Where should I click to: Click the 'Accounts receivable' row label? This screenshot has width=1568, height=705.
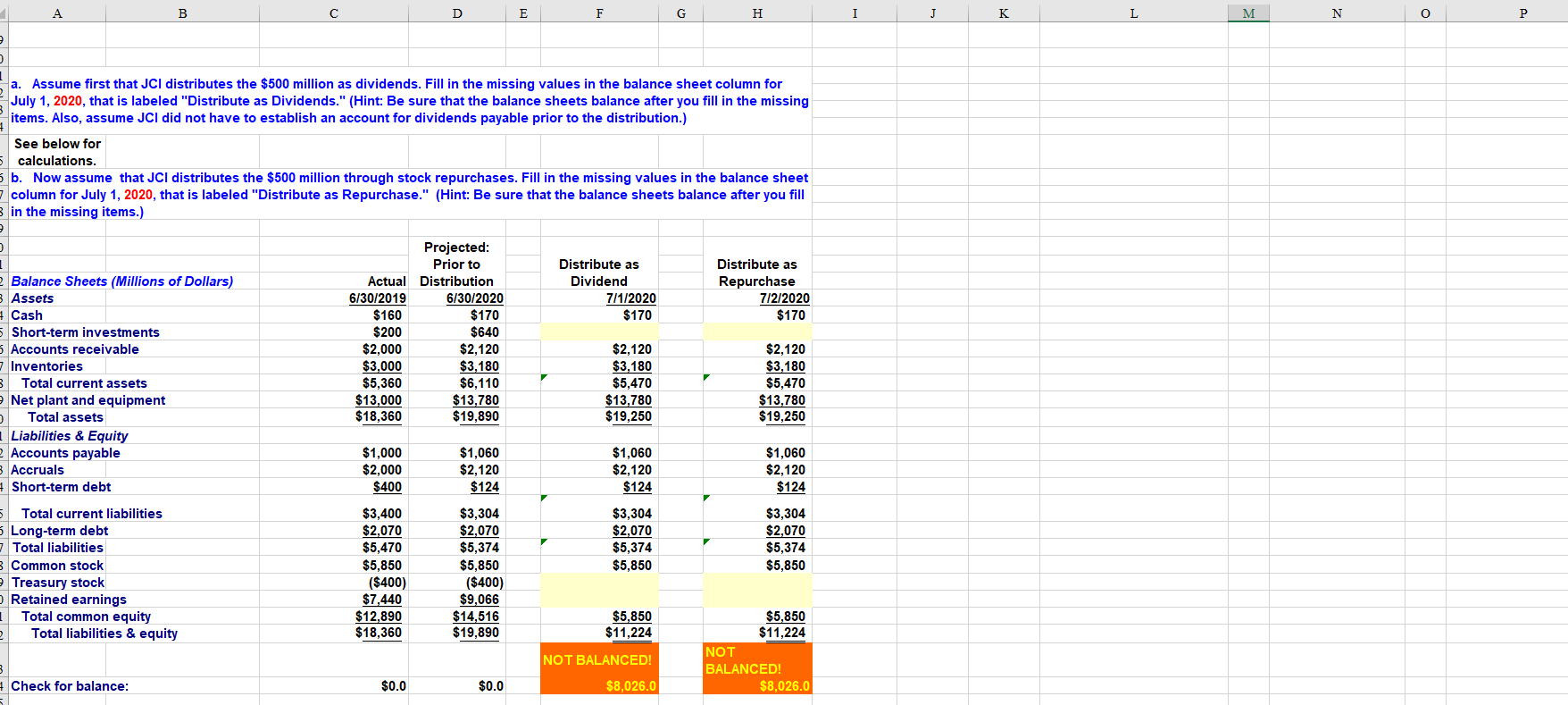[x=75, y=349]
